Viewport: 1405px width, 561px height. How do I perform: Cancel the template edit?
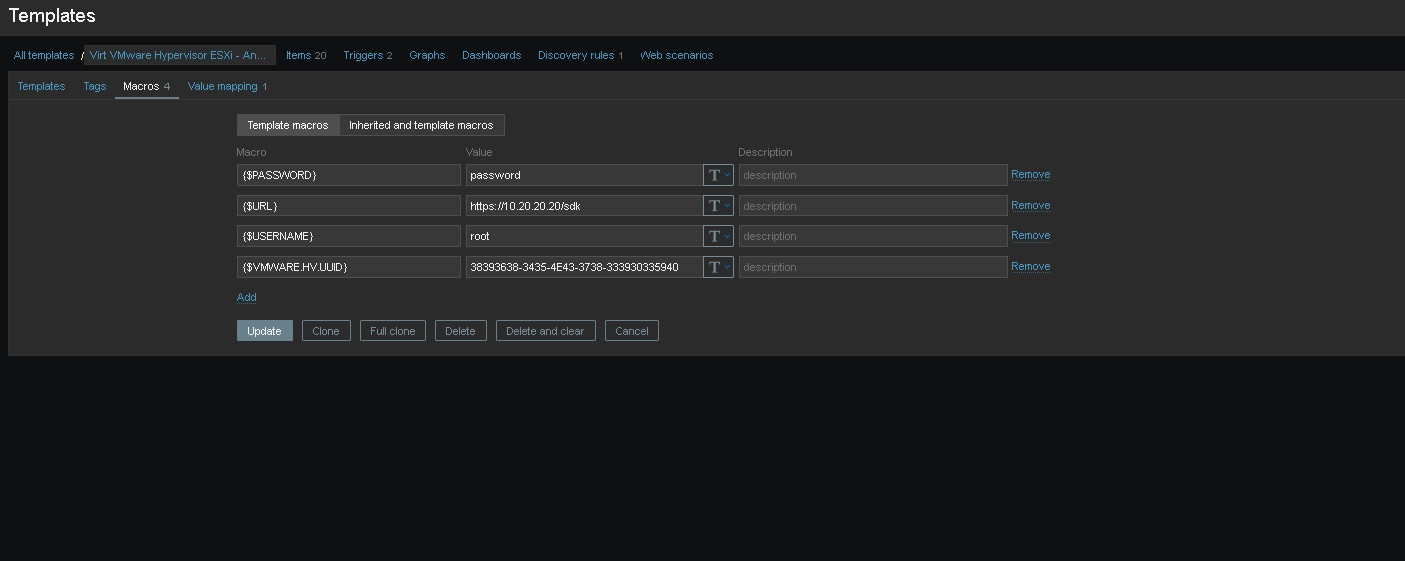pyautogui.click(x=631, y=331)
